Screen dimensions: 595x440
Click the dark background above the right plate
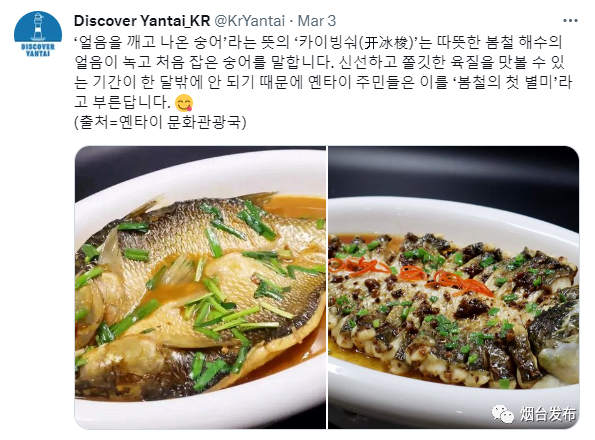click(x=453, y=171)
